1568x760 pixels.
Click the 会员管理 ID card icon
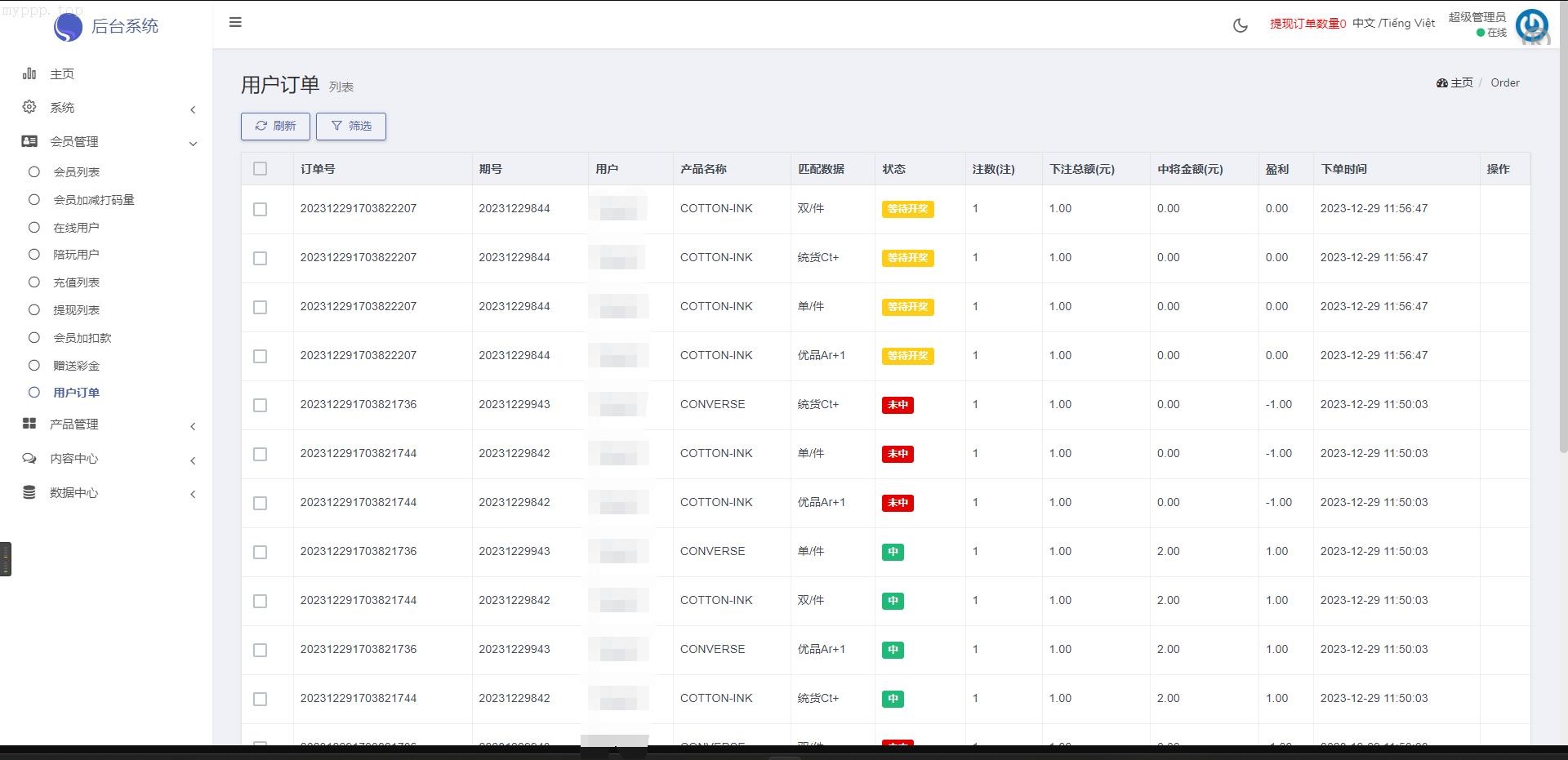[x=29, y=141]
